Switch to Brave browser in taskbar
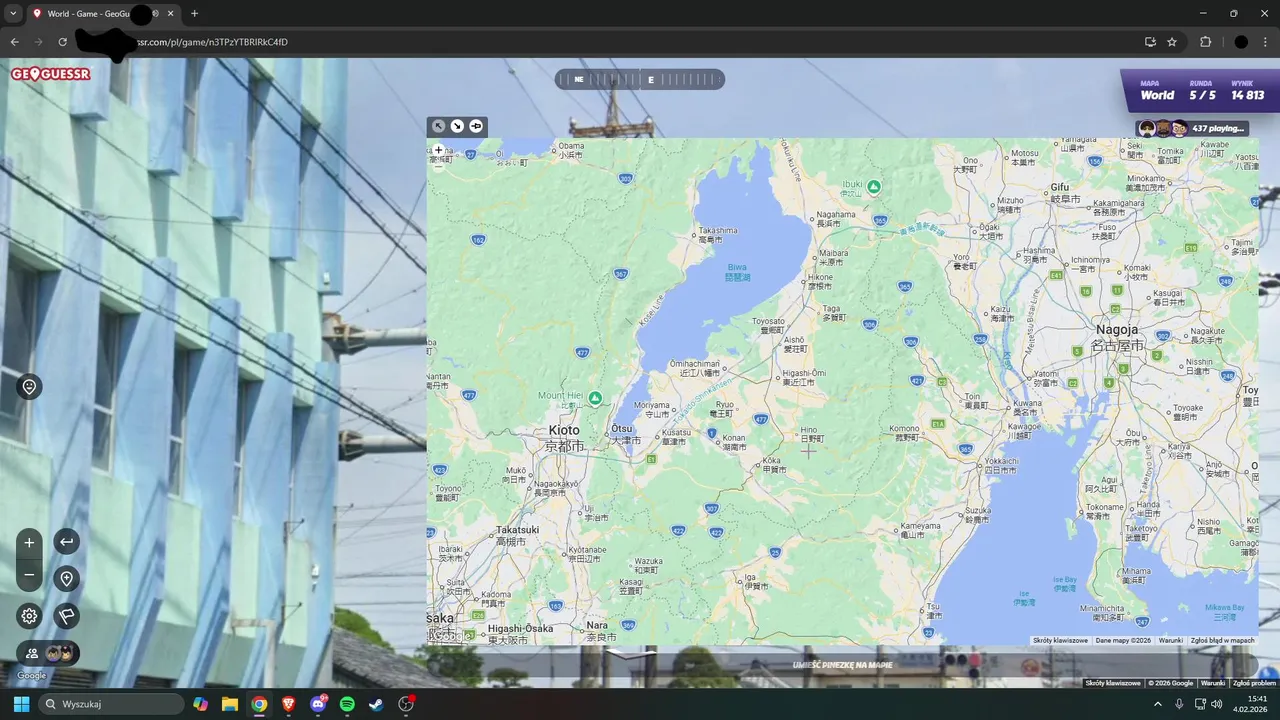 pos(288,704)
